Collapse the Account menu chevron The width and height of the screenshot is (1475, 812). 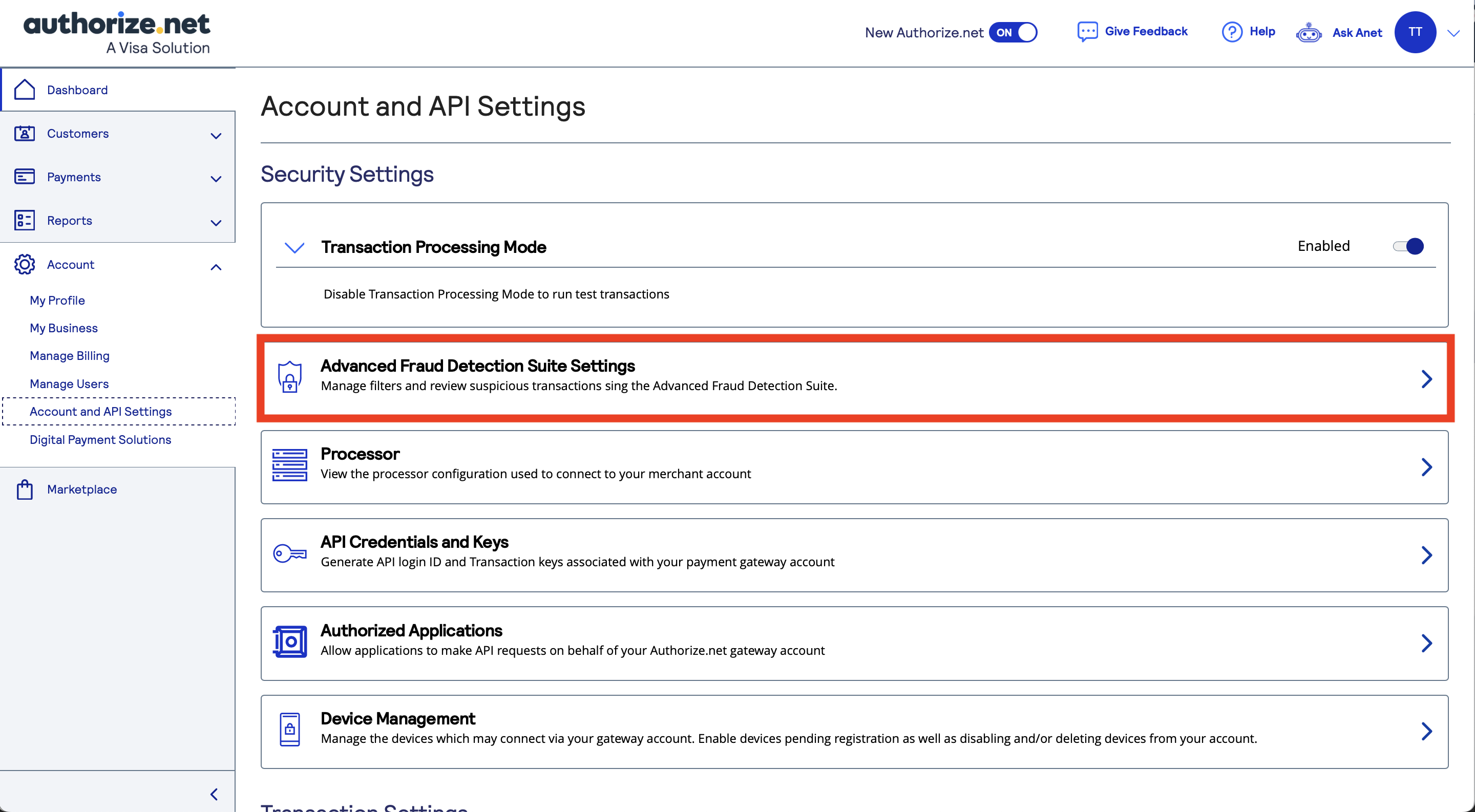click(216, 267)
